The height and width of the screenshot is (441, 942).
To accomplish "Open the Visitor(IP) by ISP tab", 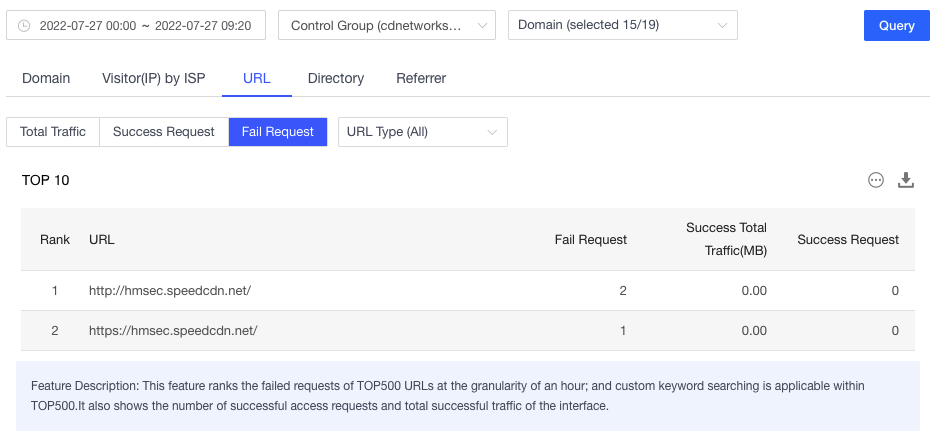I will (154, 78).
